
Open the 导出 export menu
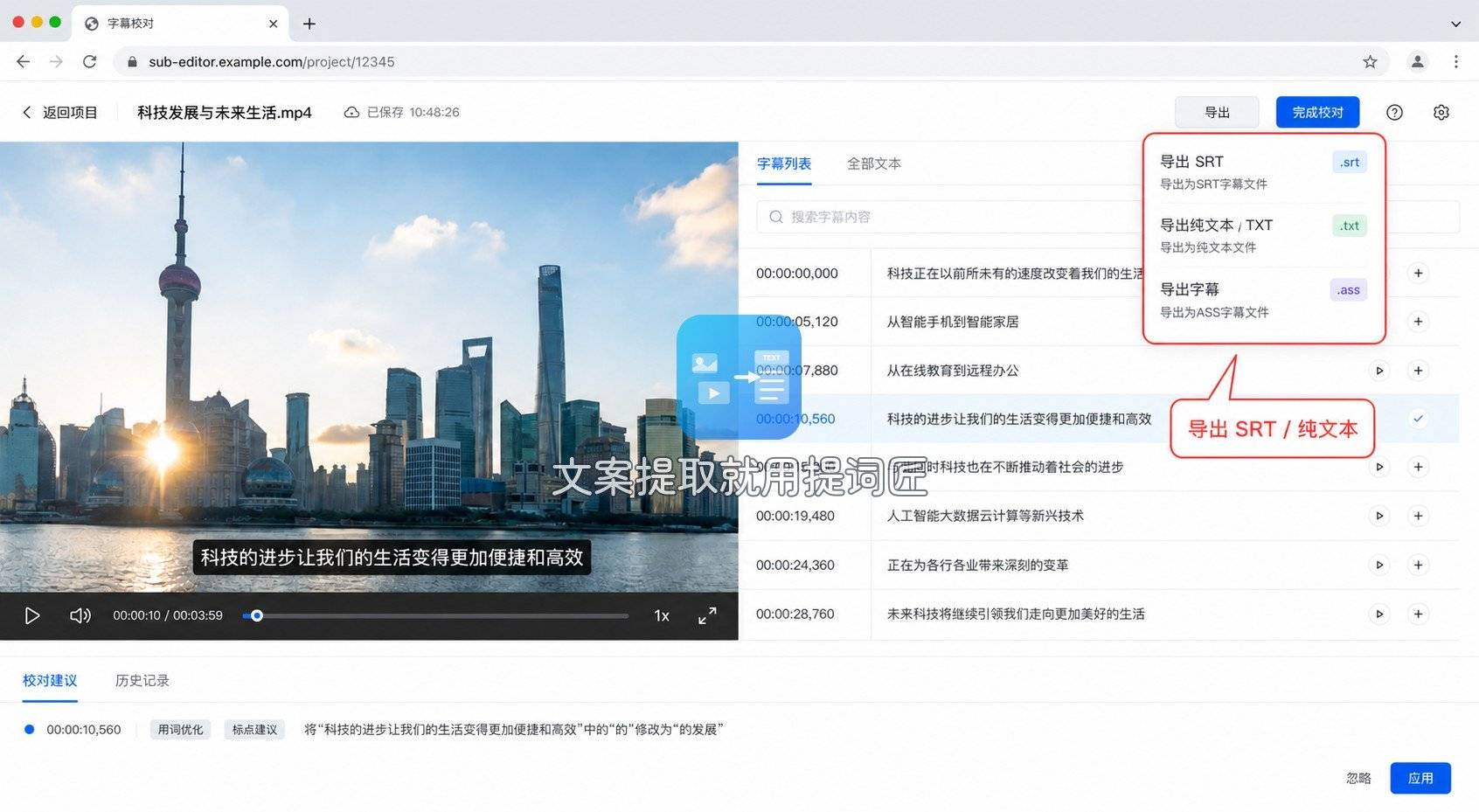pos(1217,113)
